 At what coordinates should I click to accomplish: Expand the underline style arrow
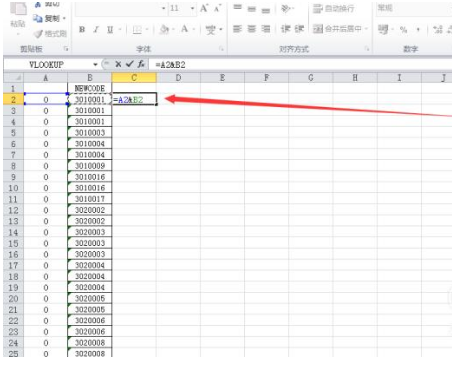(120, 30)
